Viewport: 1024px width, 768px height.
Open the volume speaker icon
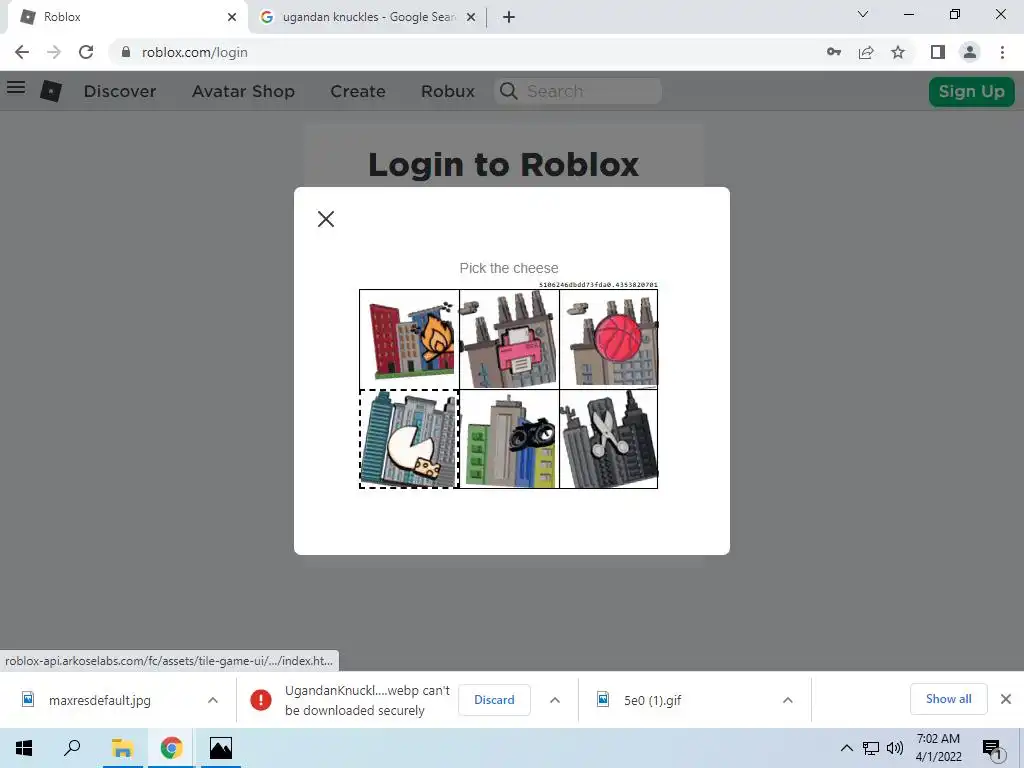(895, 748)
